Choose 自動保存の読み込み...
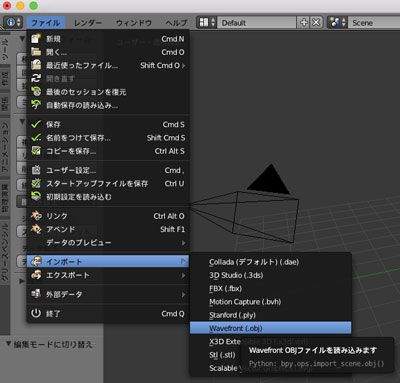The height and width of the screenshot is (383, 400). pyautogui.click(x=108, y=105)
